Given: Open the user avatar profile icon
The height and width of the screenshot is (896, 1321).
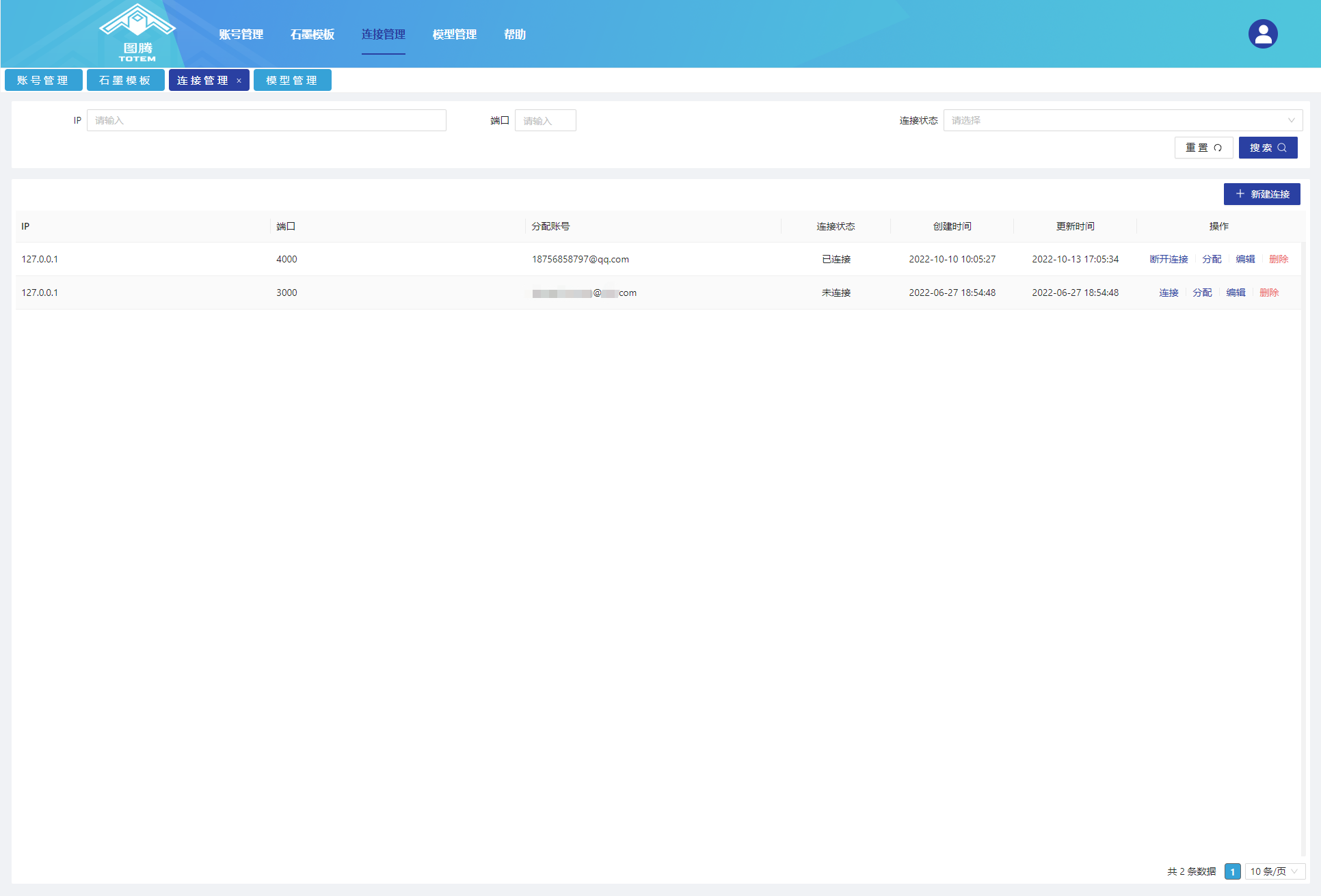Looking at the screenshot, I should [x=1263, y=33].
